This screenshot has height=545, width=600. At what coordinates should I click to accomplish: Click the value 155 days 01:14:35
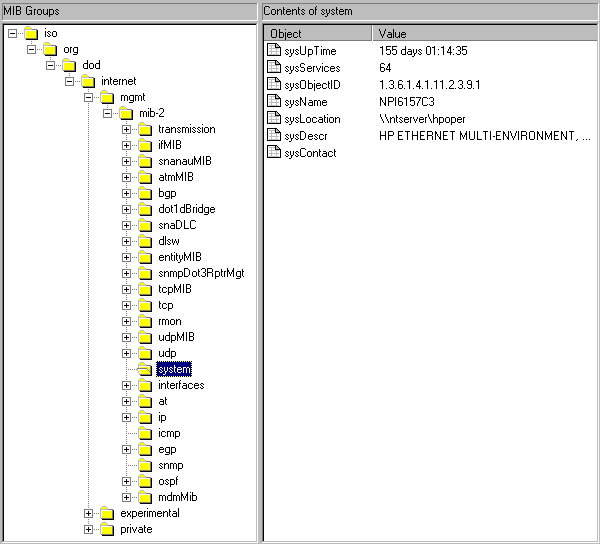pyautogui.click(x=423, y=51)
